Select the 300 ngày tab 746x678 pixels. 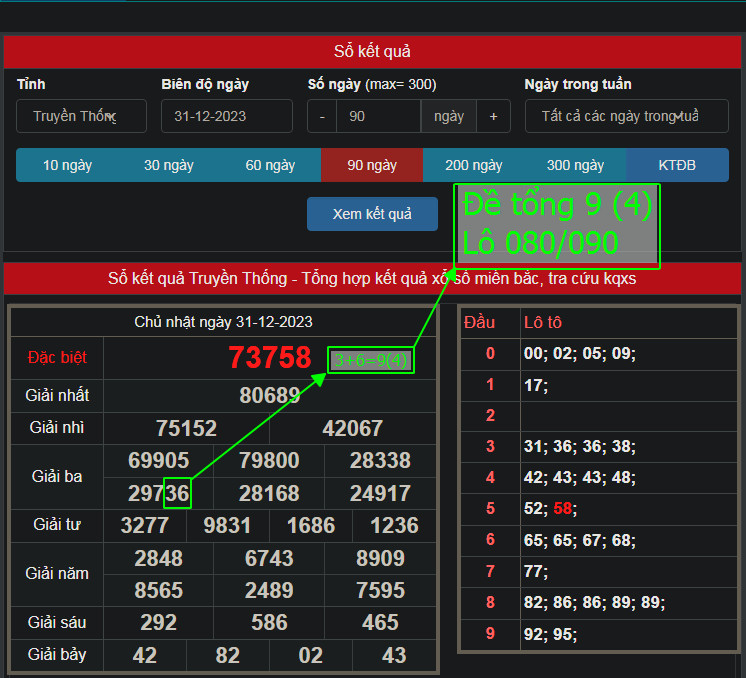[575, 165]
